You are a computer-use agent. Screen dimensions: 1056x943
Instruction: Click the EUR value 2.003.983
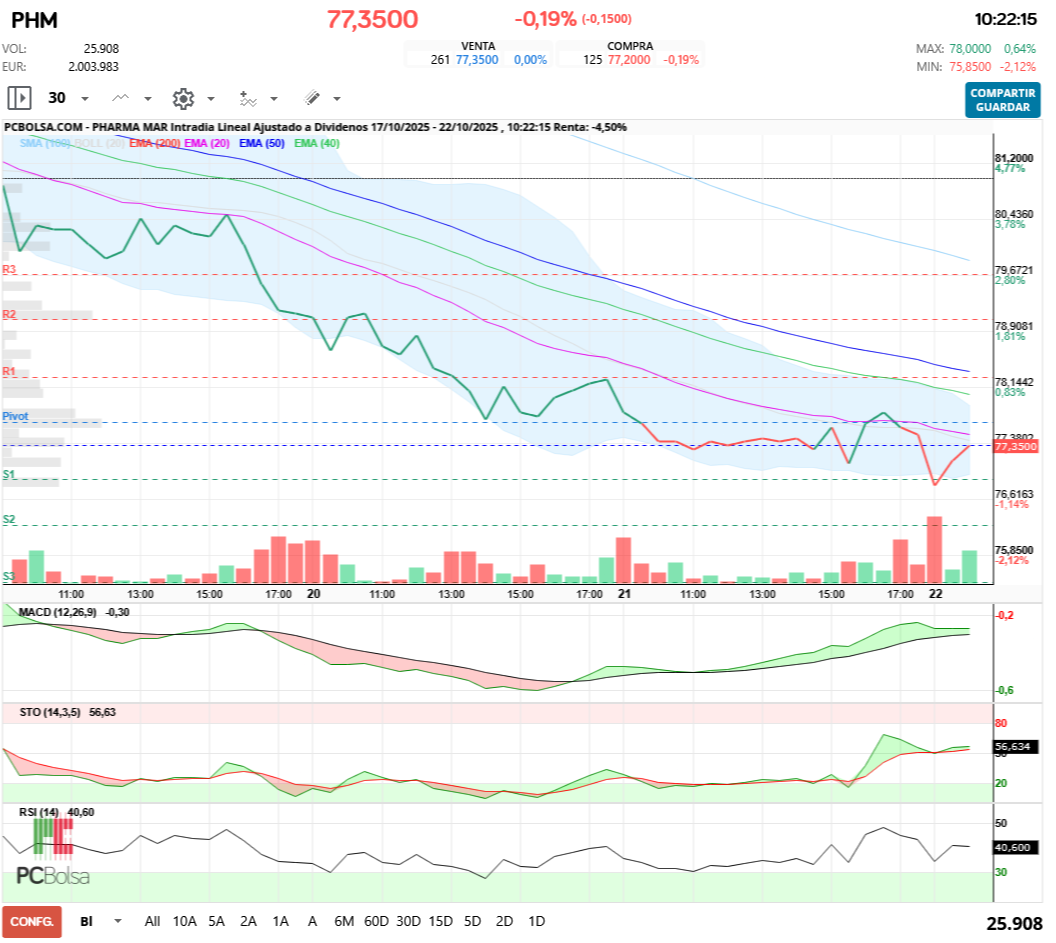coord(93,67)
